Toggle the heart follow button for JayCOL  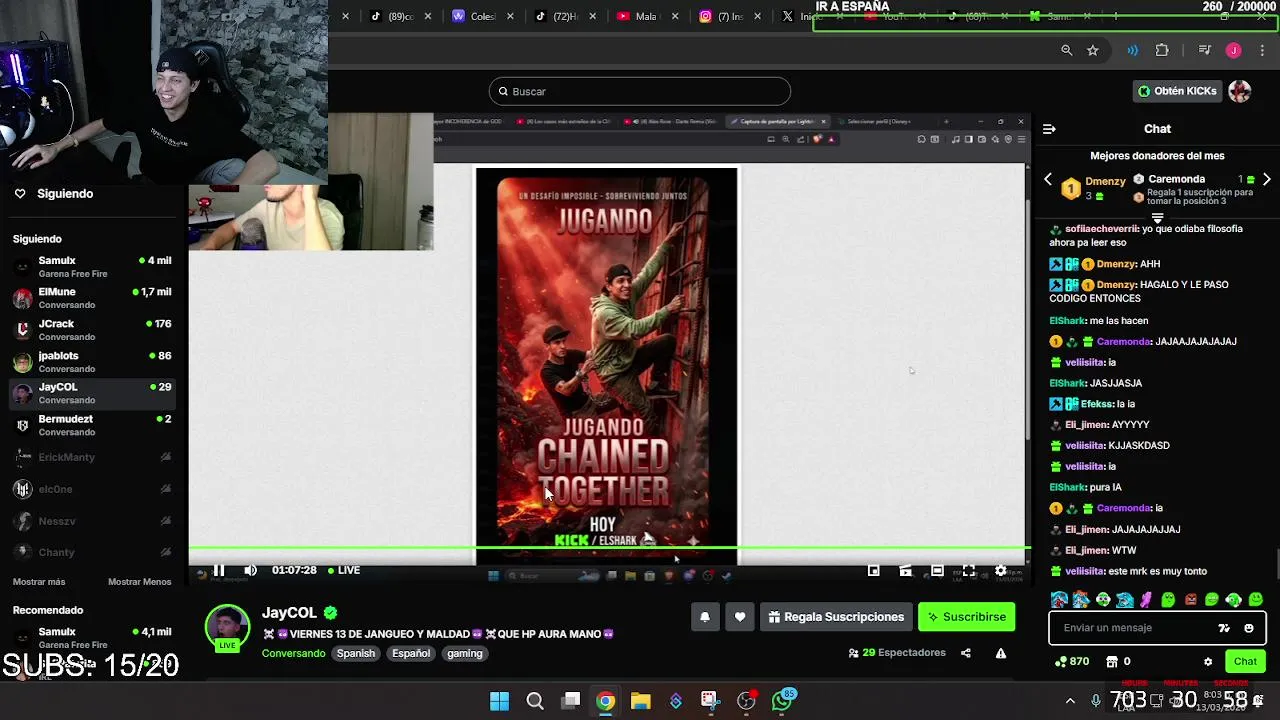click(x=740, y=617)
